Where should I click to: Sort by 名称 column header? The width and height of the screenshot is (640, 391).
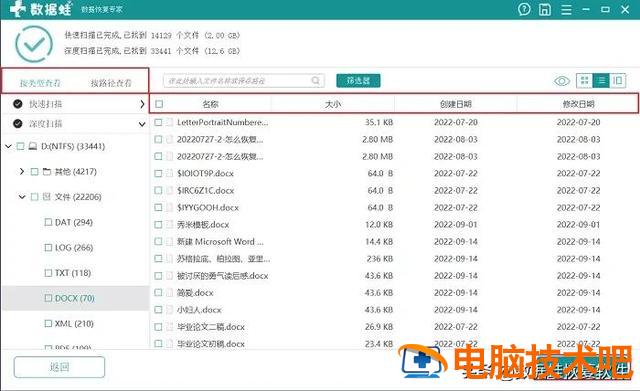pyautogui.click(x=210, y=104)
